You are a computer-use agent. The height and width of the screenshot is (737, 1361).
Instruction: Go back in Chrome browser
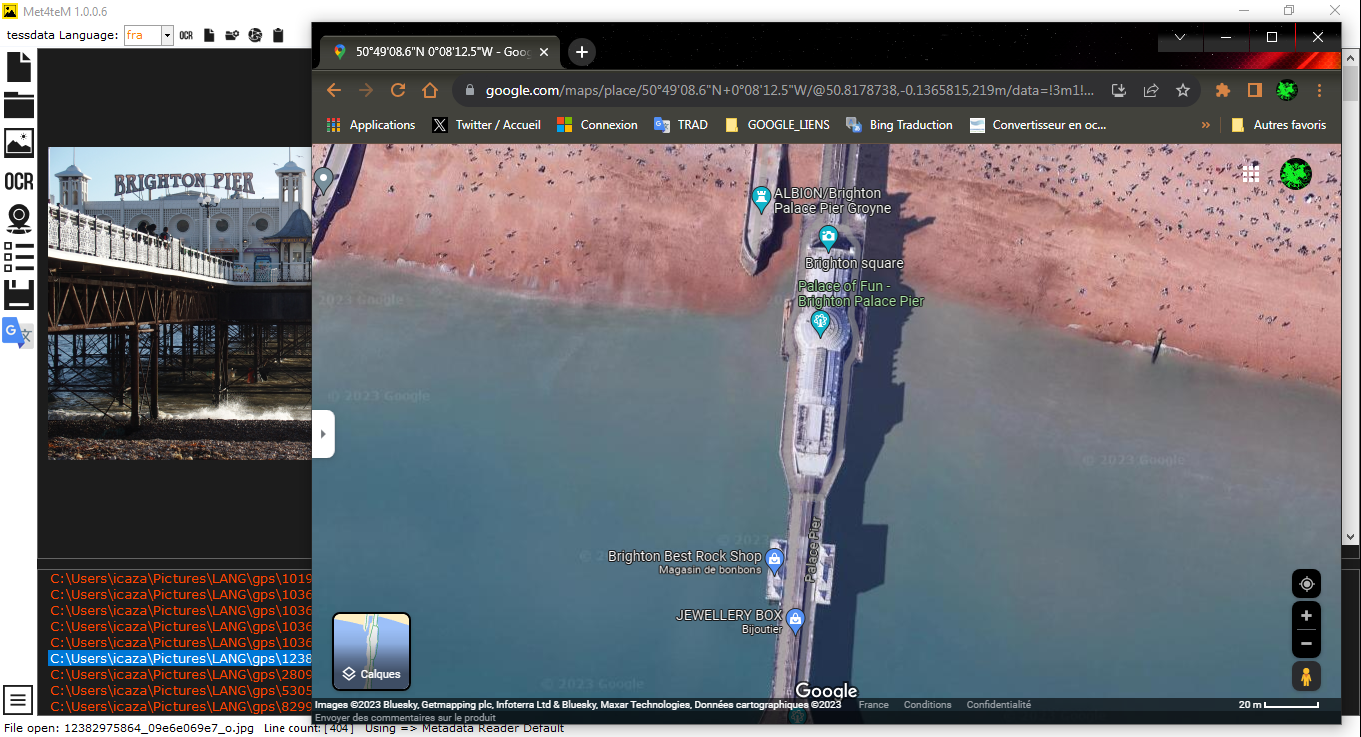[334, 90]
